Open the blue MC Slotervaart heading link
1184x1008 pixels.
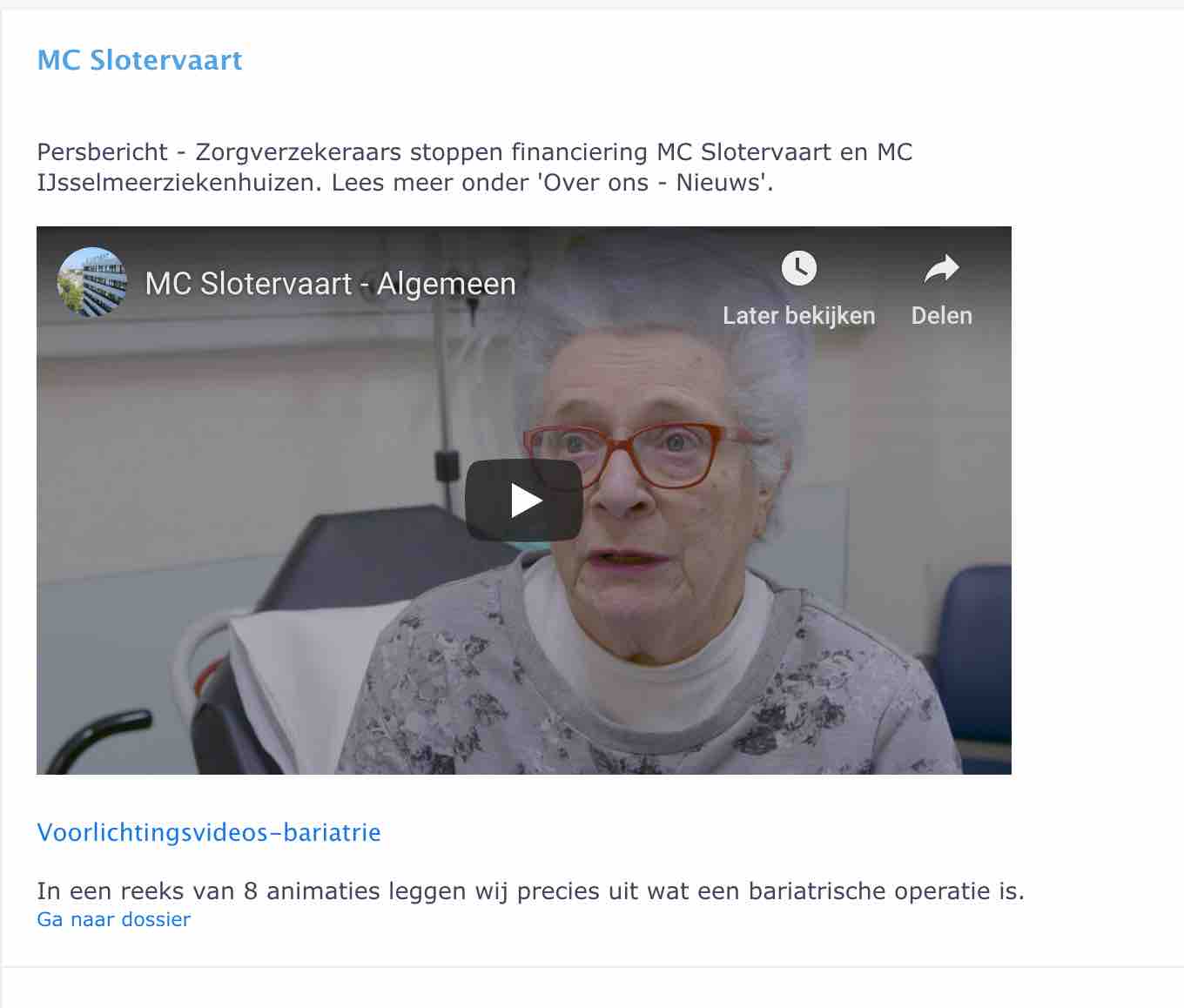pos(139,60)
